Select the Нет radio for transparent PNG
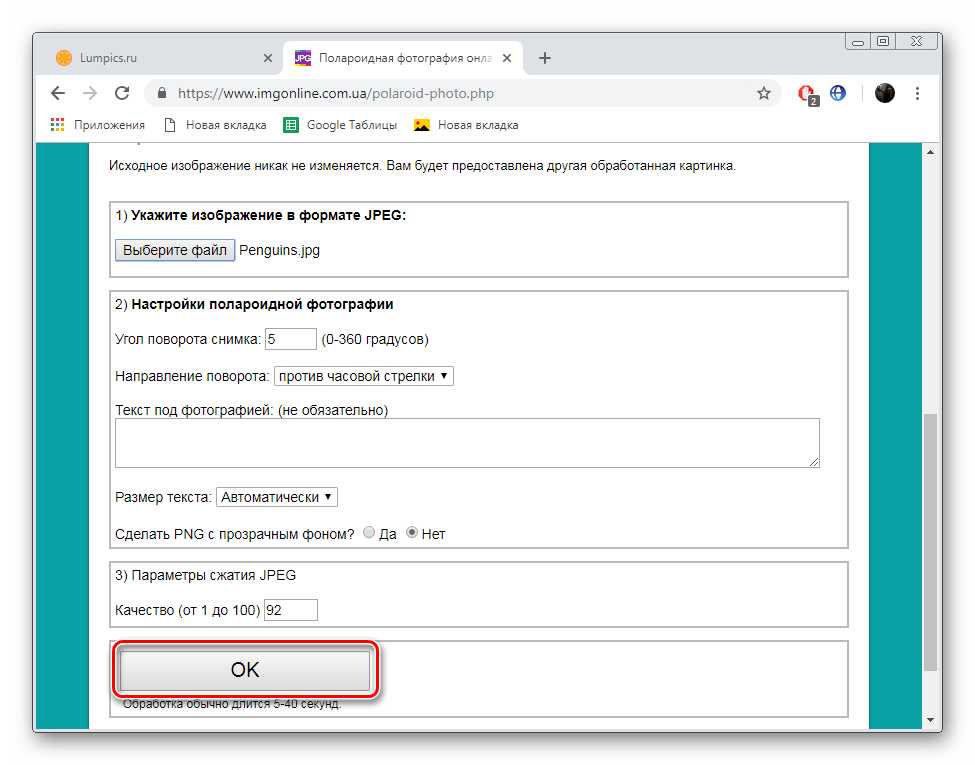 click(x=411, y=533)
